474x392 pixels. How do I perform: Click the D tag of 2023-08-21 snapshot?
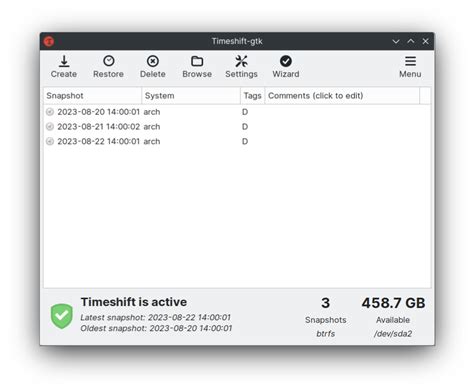pos(245,127)
